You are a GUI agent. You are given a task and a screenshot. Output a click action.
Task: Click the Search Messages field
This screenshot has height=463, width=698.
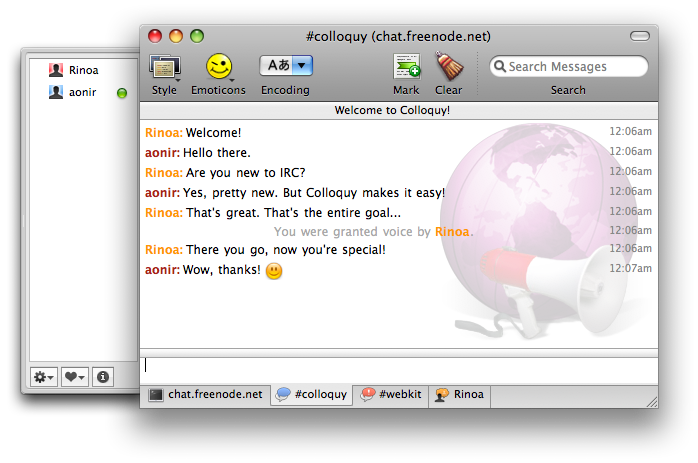tap(568, 66)
